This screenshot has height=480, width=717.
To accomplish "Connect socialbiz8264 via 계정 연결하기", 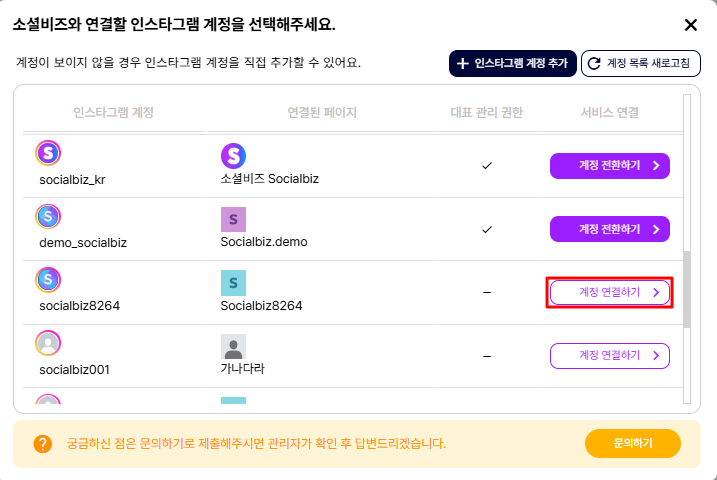I will 609,292.
